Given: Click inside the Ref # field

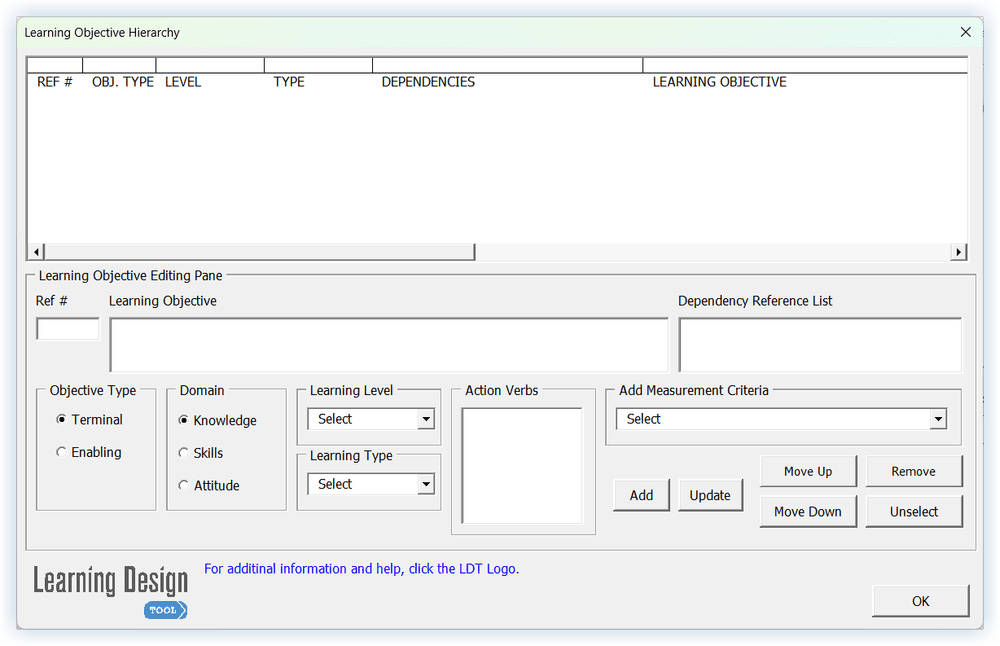Looking at the screenshot, I should tap(66, 328).
